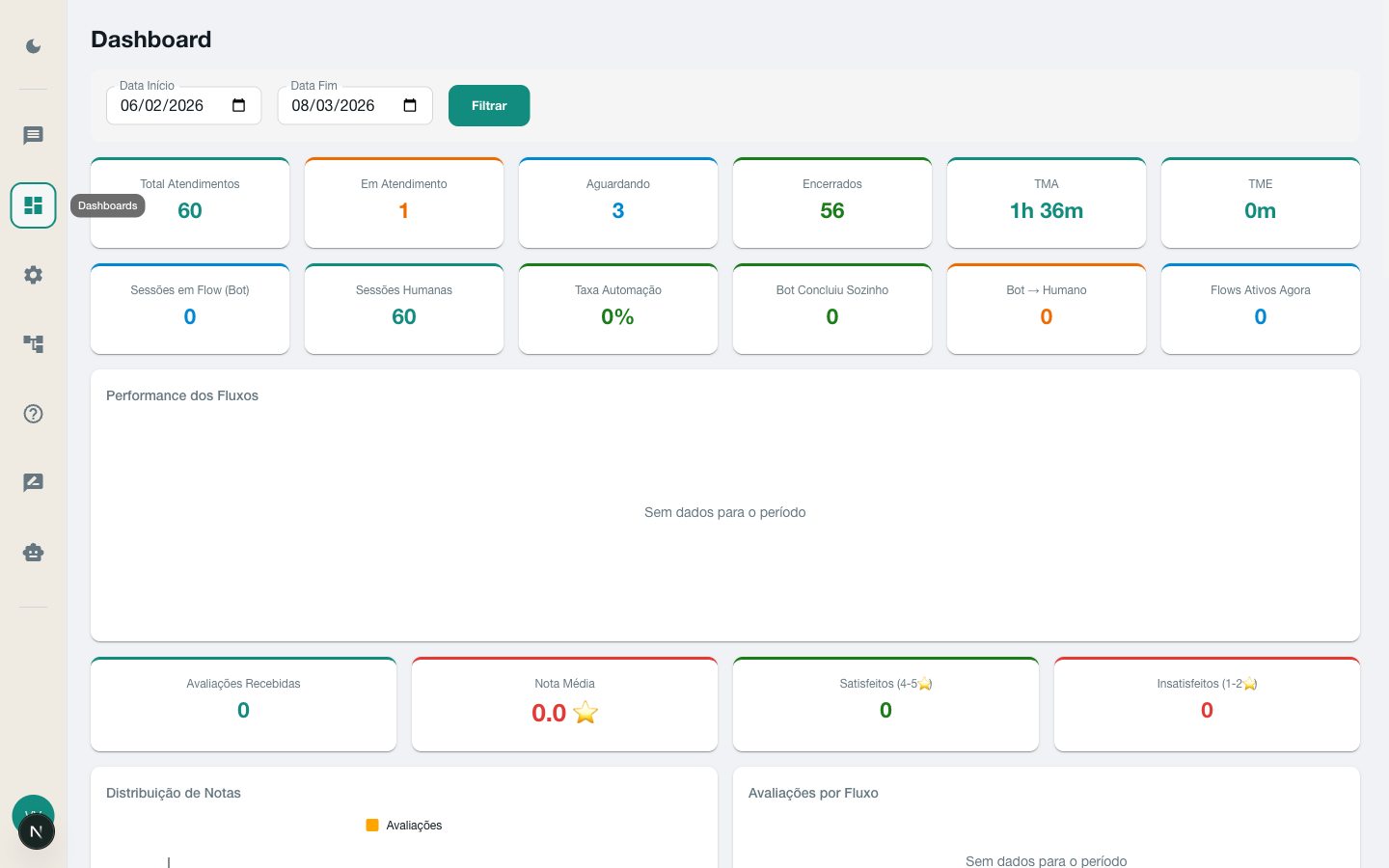1389x868 pixels.
Task: Click the Dashboards tooltip label
Action: point(108,205)
